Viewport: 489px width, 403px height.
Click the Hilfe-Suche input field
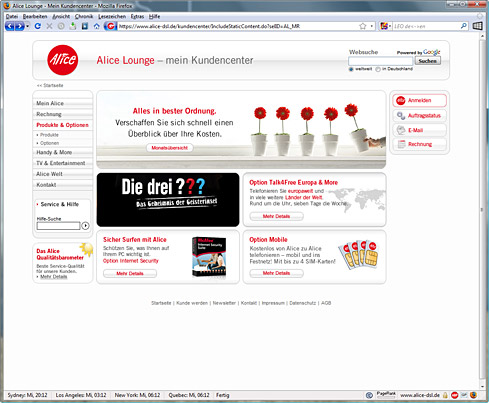coord(58,226)
